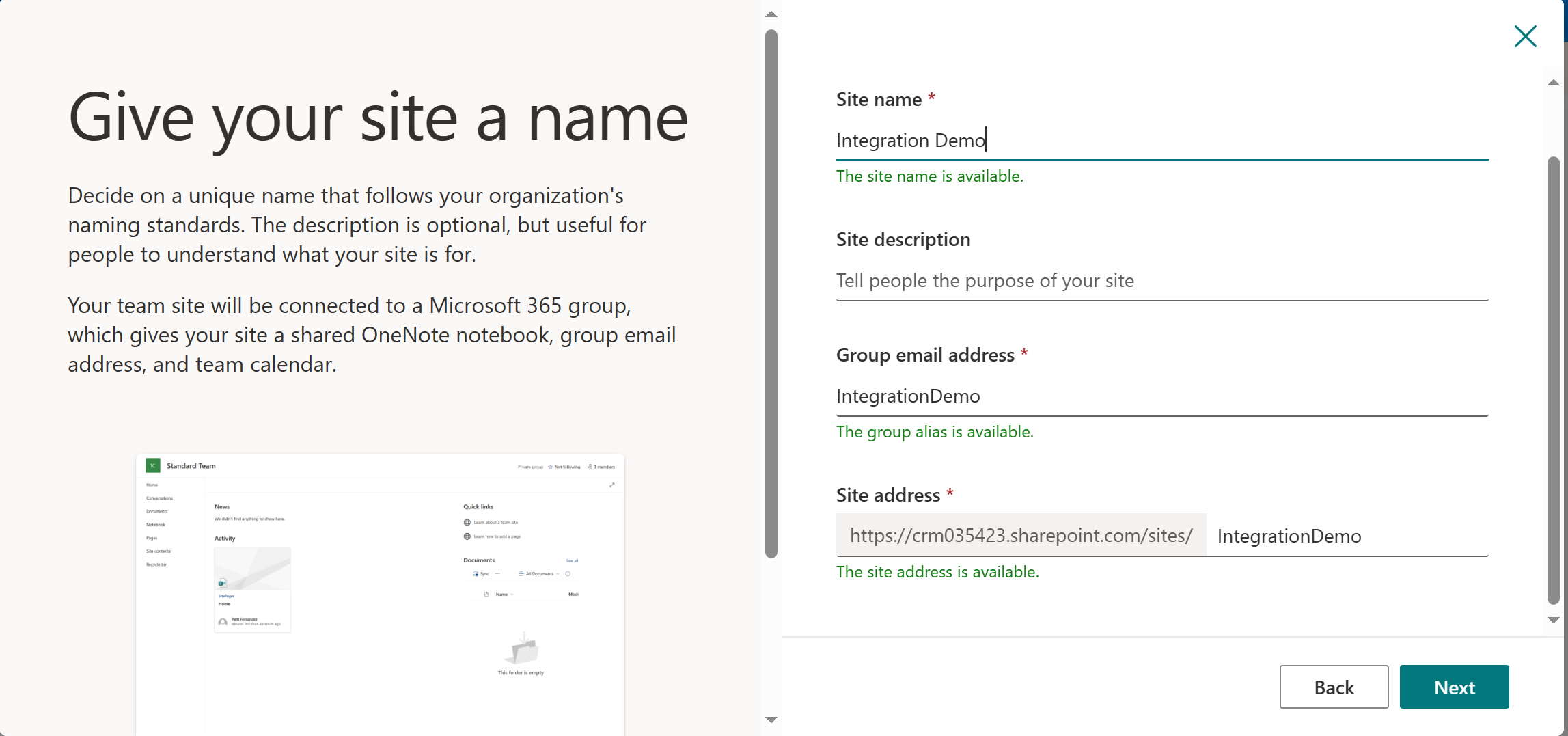Viewport: 1568px width, 736px height.
Task: Toggle the Not following star
Action: click(551, 467)
